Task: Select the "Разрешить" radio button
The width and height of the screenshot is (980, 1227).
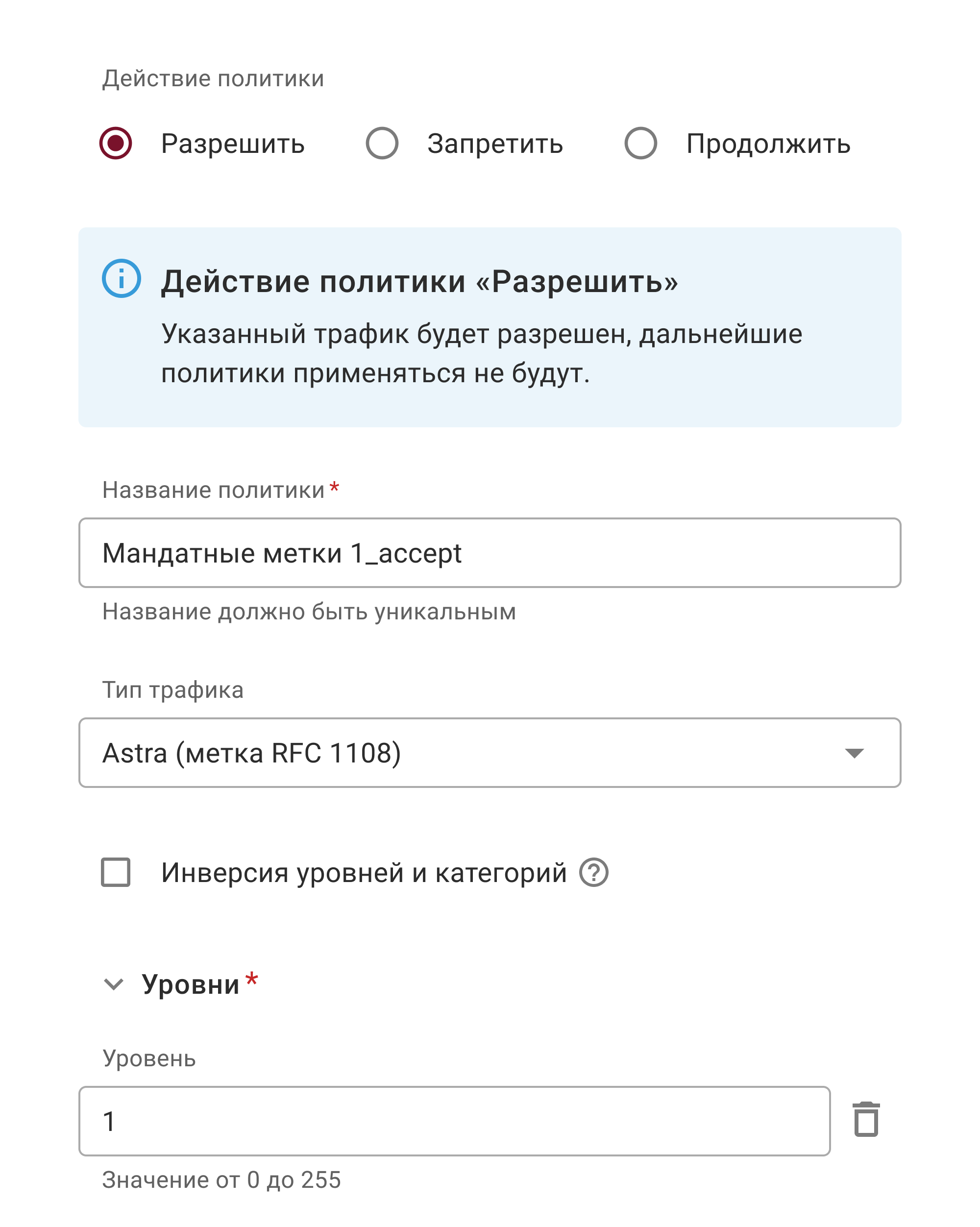Action: pos(116,143)
